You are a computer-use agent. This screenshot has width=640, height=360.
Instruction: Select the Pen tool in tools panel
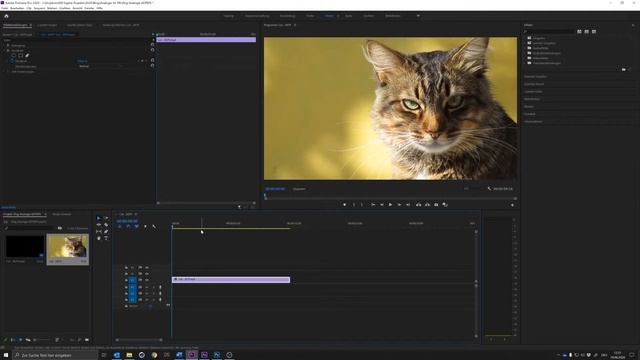pyautogui.click(x=106, y=231)
